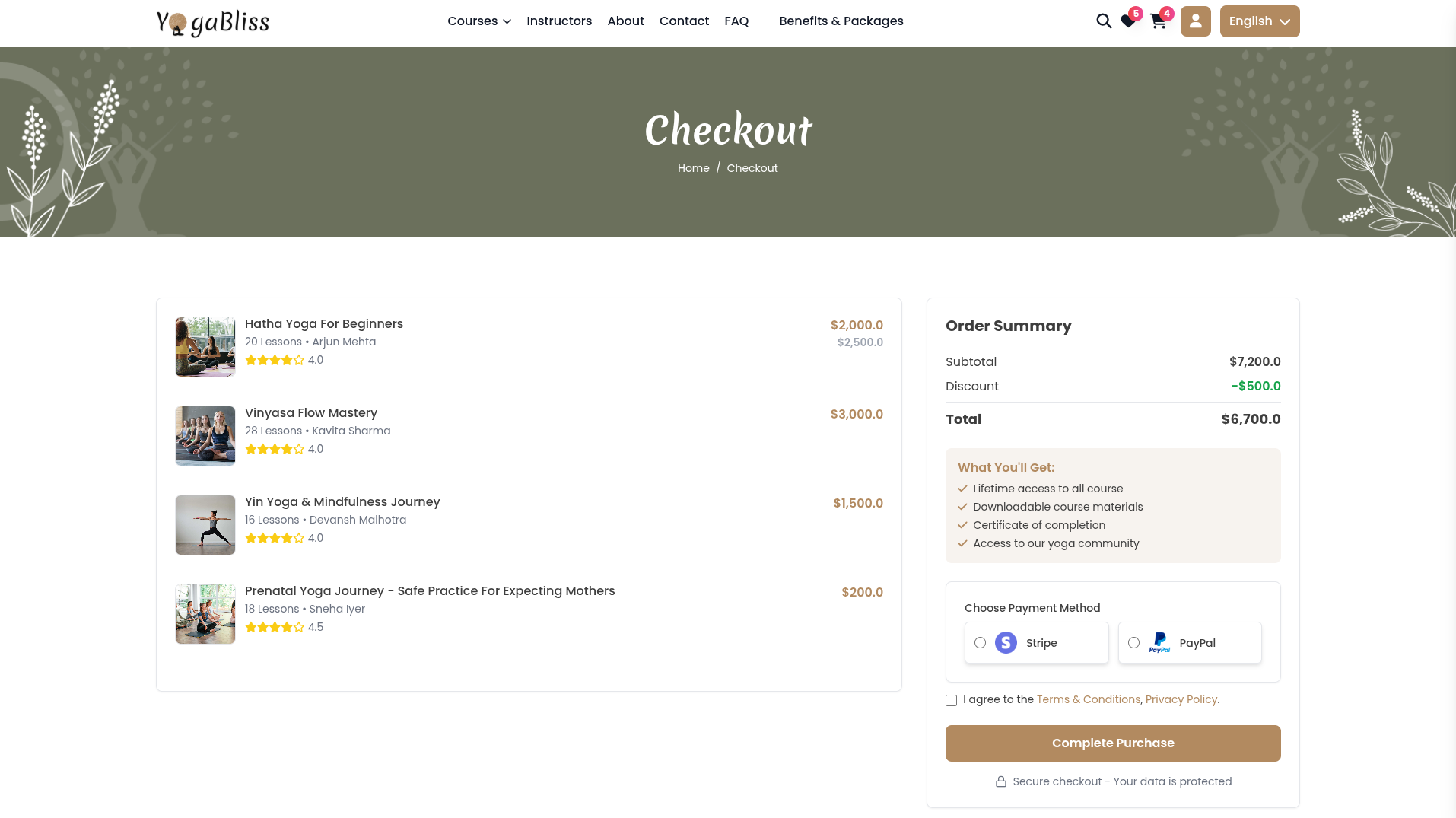Image resolution: width=1456 pixels, height=818 pixels.
Task: Click the Hatha Yoga course thumbnail
Action: tap(205, 347)
